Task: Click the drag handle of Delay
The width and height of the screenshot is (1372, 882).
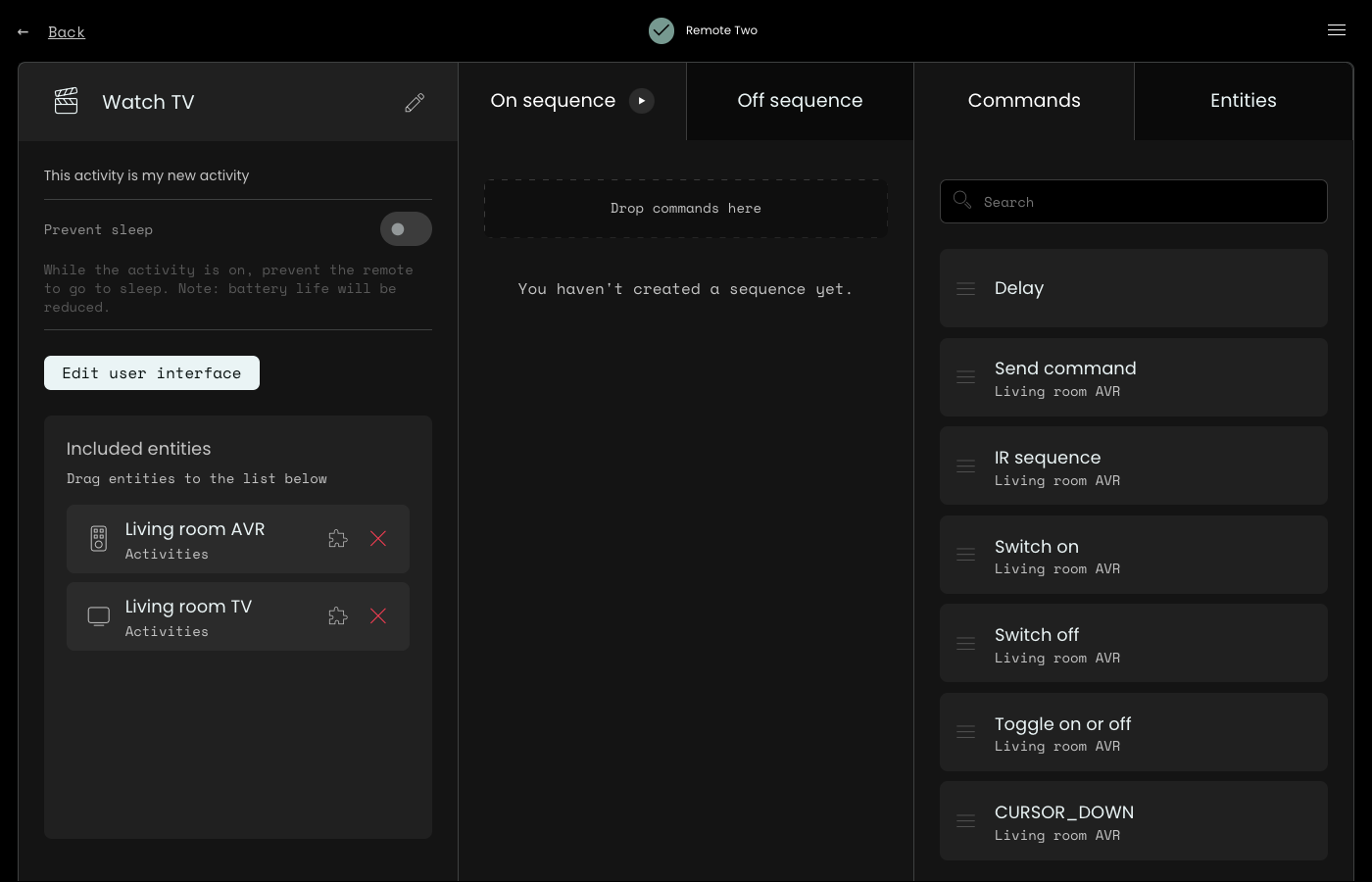Action: [966, 288]
